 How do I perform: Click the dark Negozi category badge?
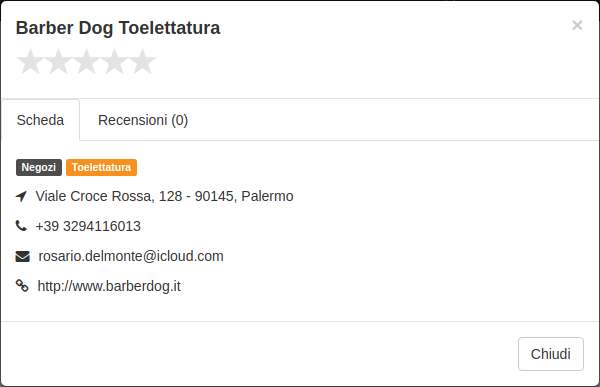[39, 167]
